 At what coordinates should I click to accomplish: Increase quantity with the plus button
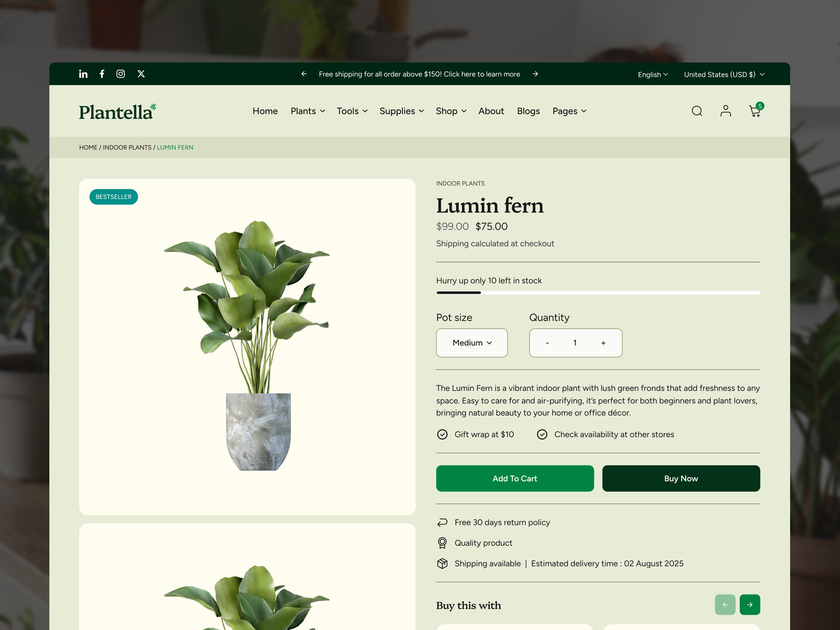click(603, 343)
